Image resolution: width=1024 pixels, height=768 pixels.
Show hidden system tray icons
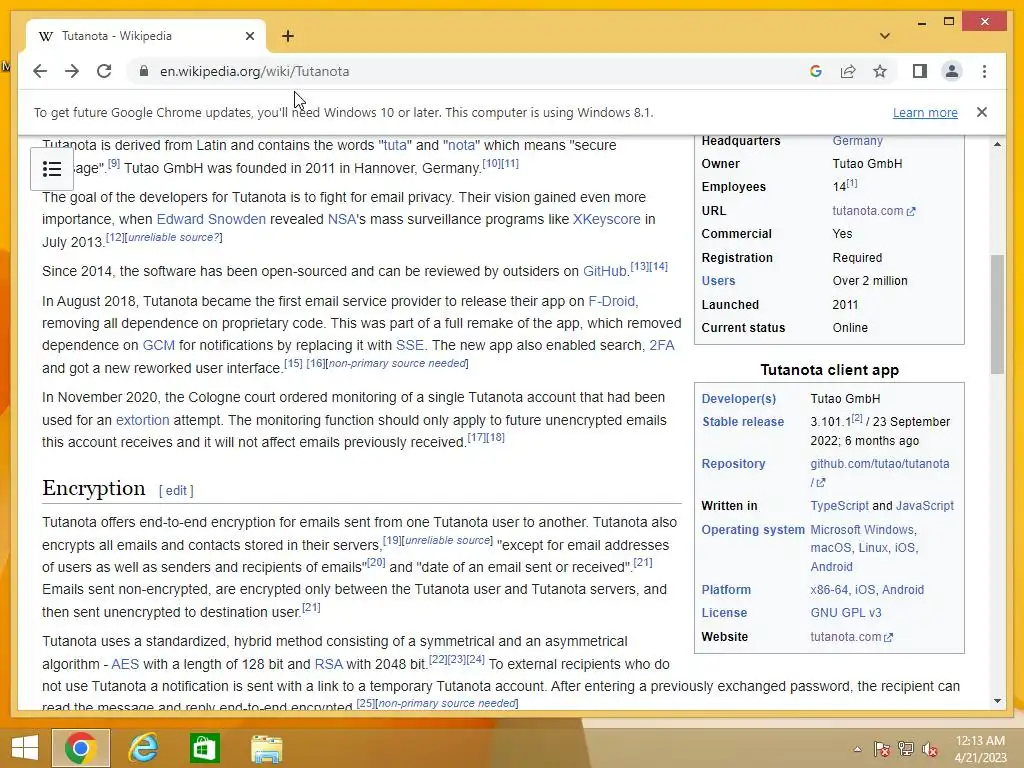(857, 749)
